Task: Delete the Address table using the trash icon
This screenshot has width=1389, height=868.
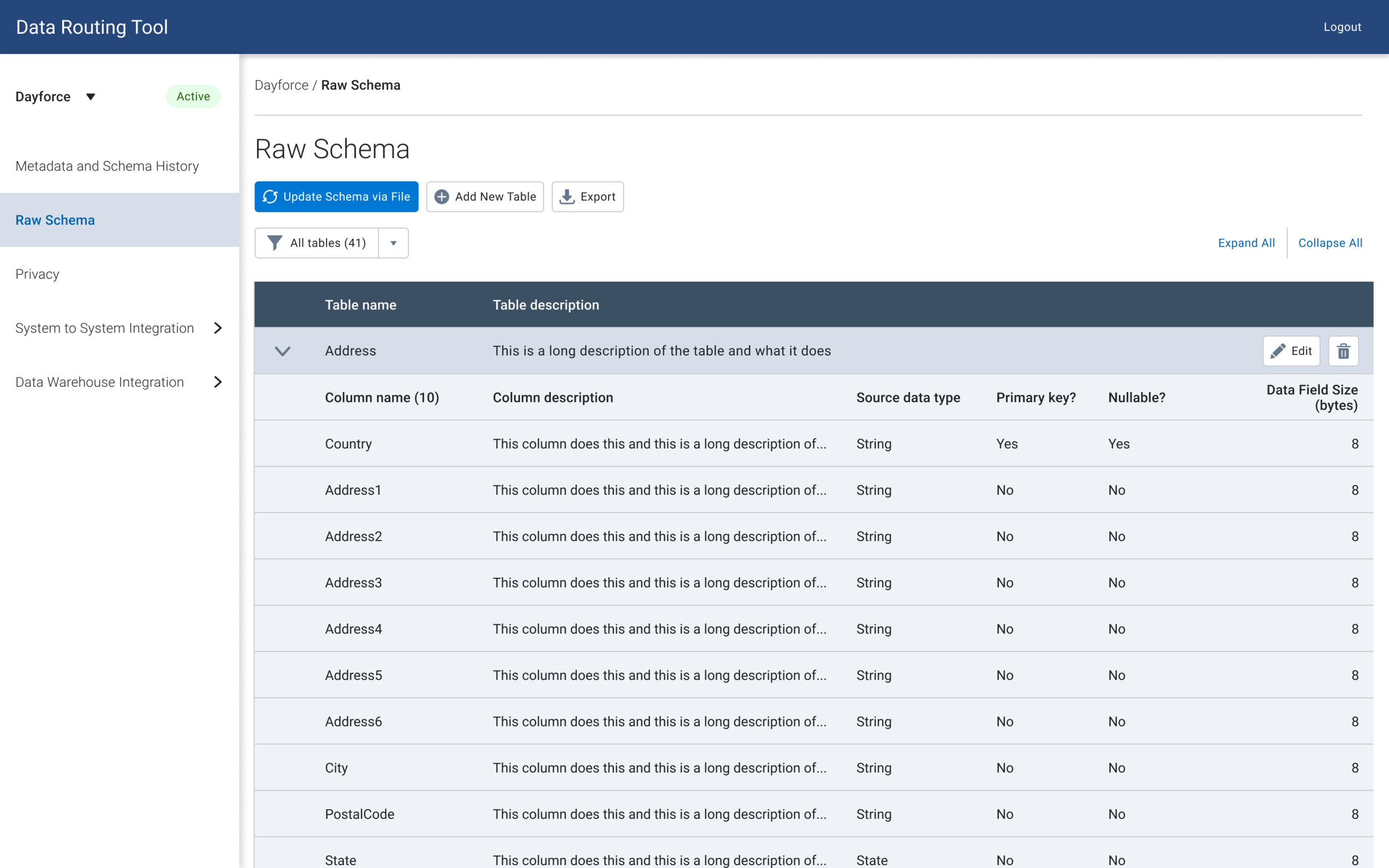Action: click(x=1343, y=351)
